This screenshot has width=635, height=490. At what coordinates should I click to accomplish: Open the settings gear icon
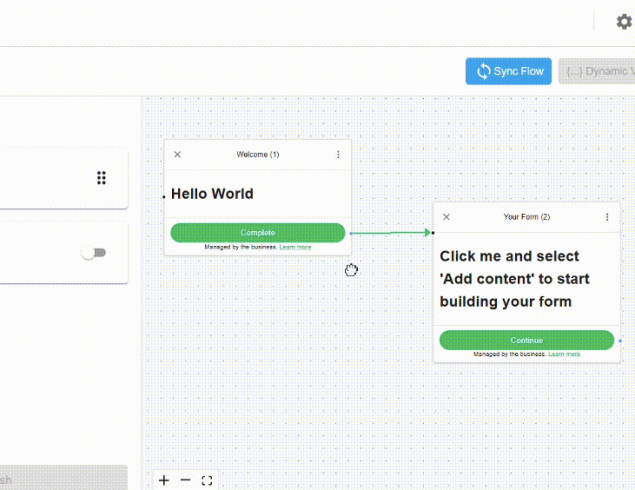[x=624, y=21]
